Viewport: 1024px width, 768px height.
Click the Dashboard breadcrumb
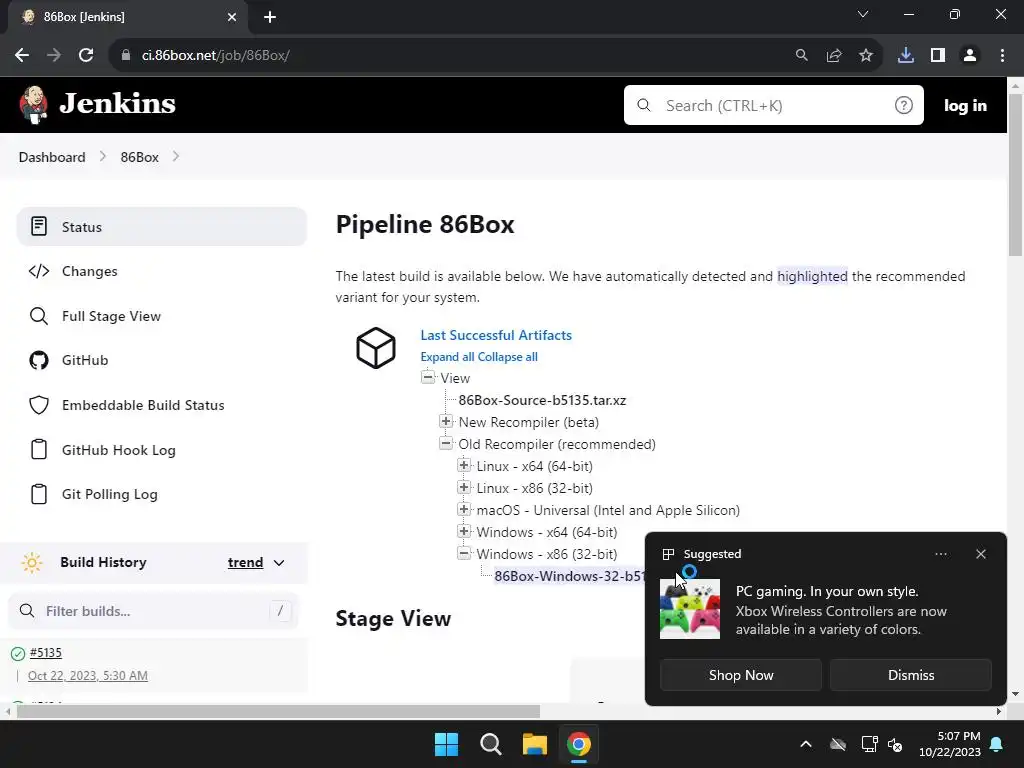tap(52, 157)
